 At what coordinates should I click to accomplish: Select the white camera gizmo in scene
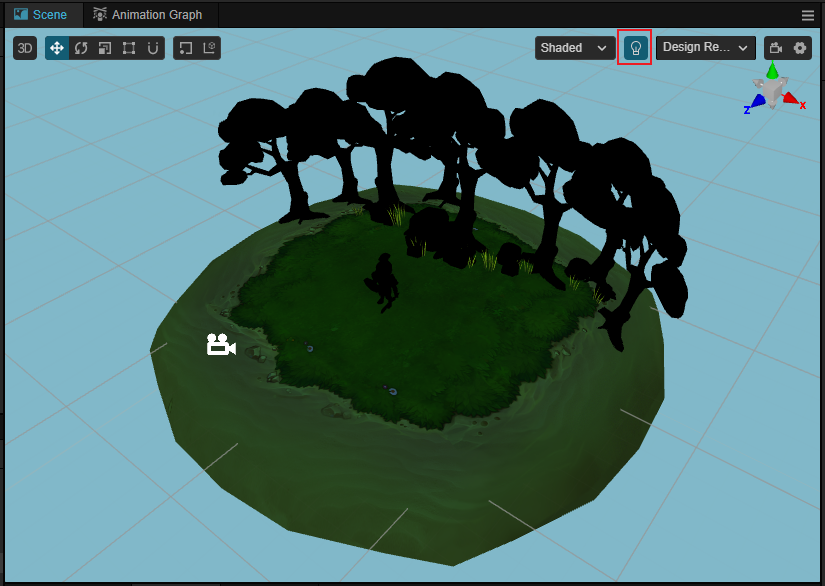(x=221, y=345)
